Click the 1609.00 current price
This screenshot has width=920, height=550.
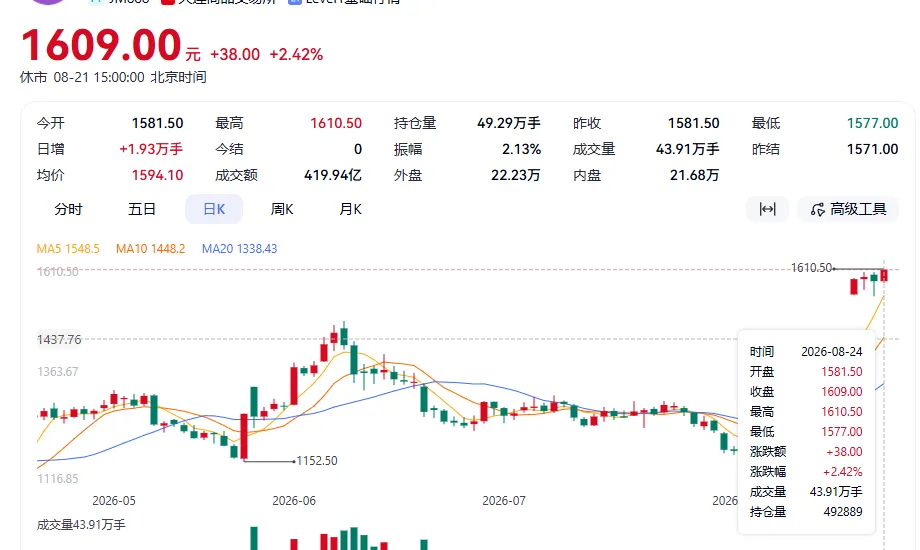[x=101, y=45]
